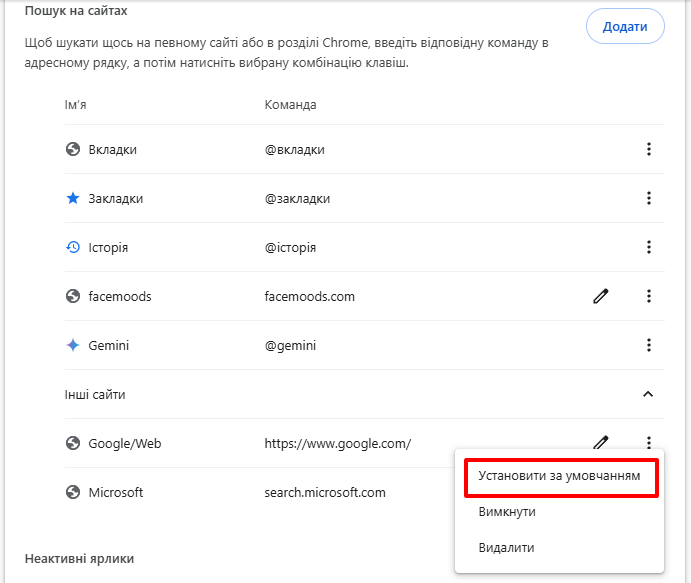Click the Додати button
The height and width of the screenshot is (583, 691).
pos(625,27)
